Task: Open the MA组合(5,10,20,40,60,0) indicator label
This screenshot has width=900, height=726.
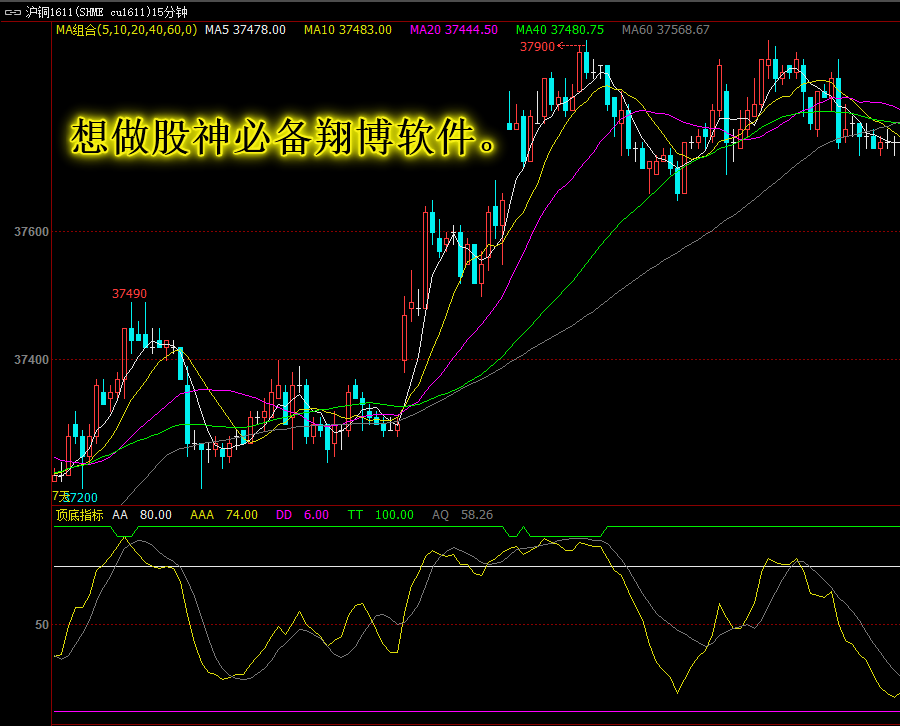Action: [126, 30]
